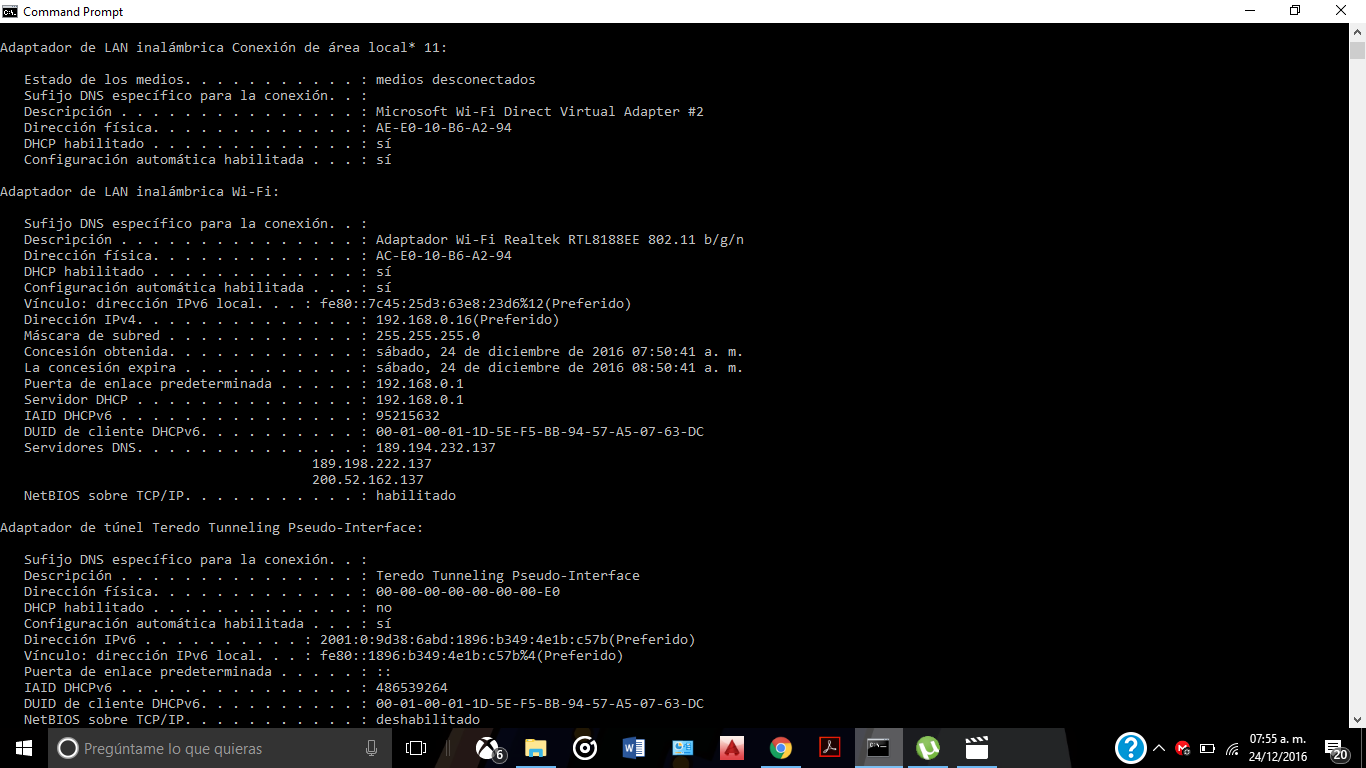
Task: Click the Wi-Fi physical address AC-E0-10-B6-A2-94
Action: tap(444, 256)
